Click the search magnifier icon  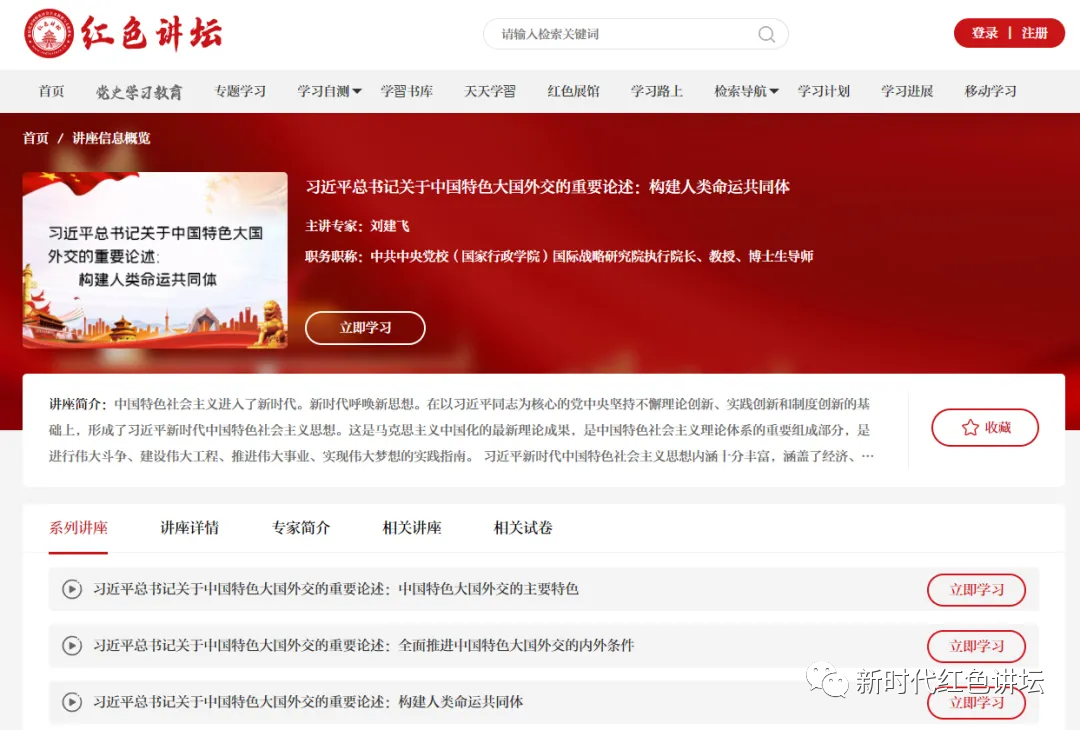[766, 34]
